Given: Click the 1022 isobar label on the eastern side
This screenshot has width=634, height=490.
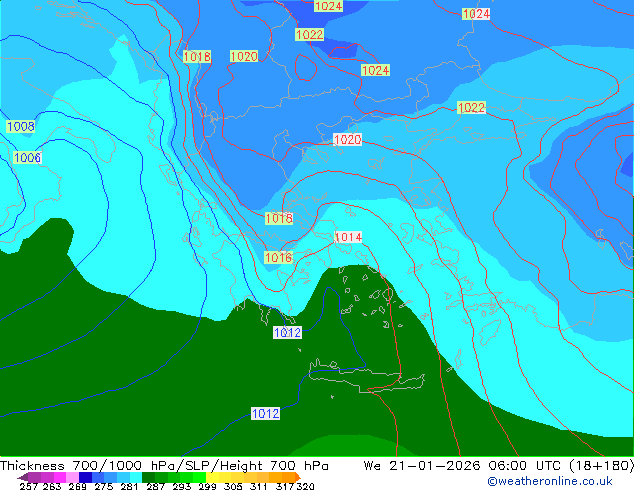Looking at the screenshot, I should [x=471, y=108].
